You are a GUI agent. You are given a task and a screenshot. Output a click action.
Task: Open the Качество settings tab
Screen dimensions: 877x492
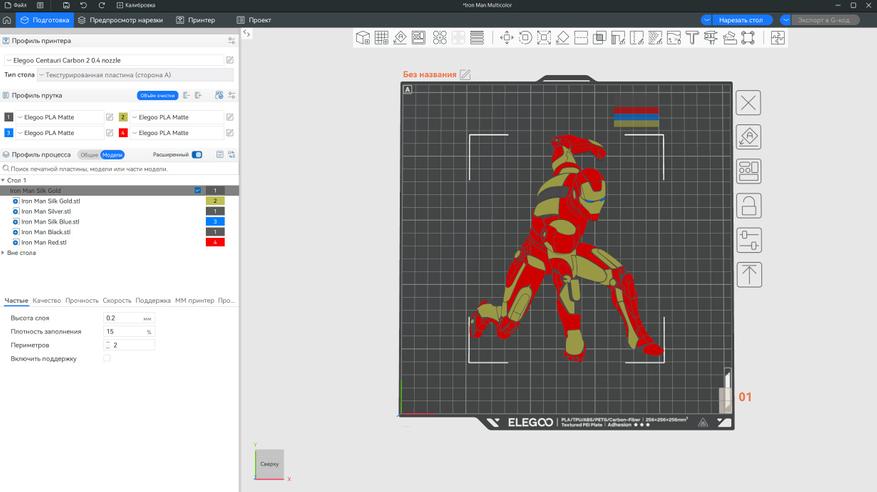[x=46, y=300]
